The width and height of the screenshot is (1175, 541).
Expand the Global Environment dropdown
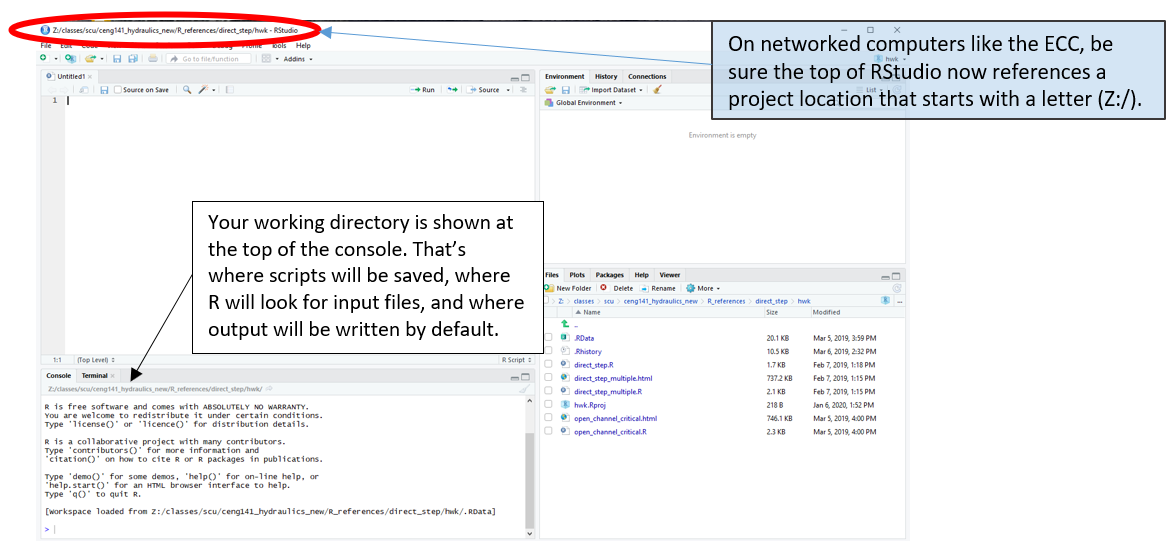(x=588, y=103)
